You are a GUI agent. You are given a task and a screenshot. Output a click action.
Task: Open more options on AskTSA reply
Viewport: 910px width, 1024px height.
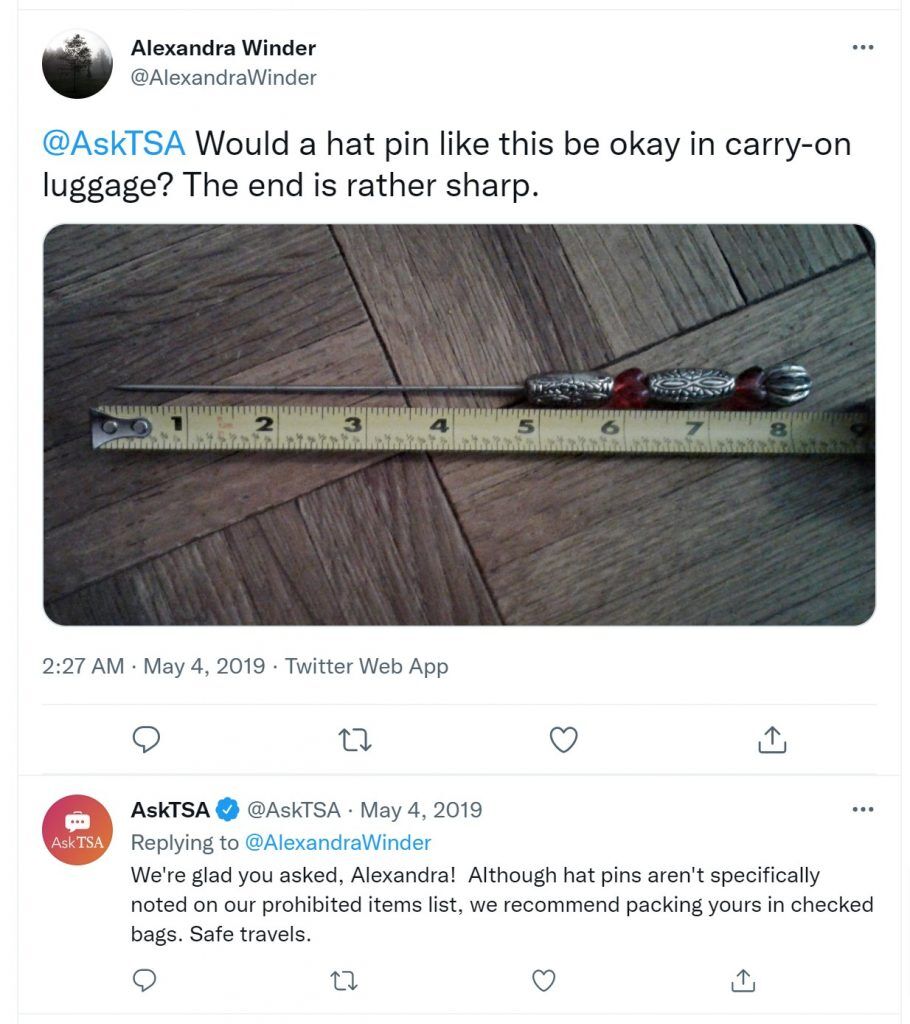[x=863, y=809]
